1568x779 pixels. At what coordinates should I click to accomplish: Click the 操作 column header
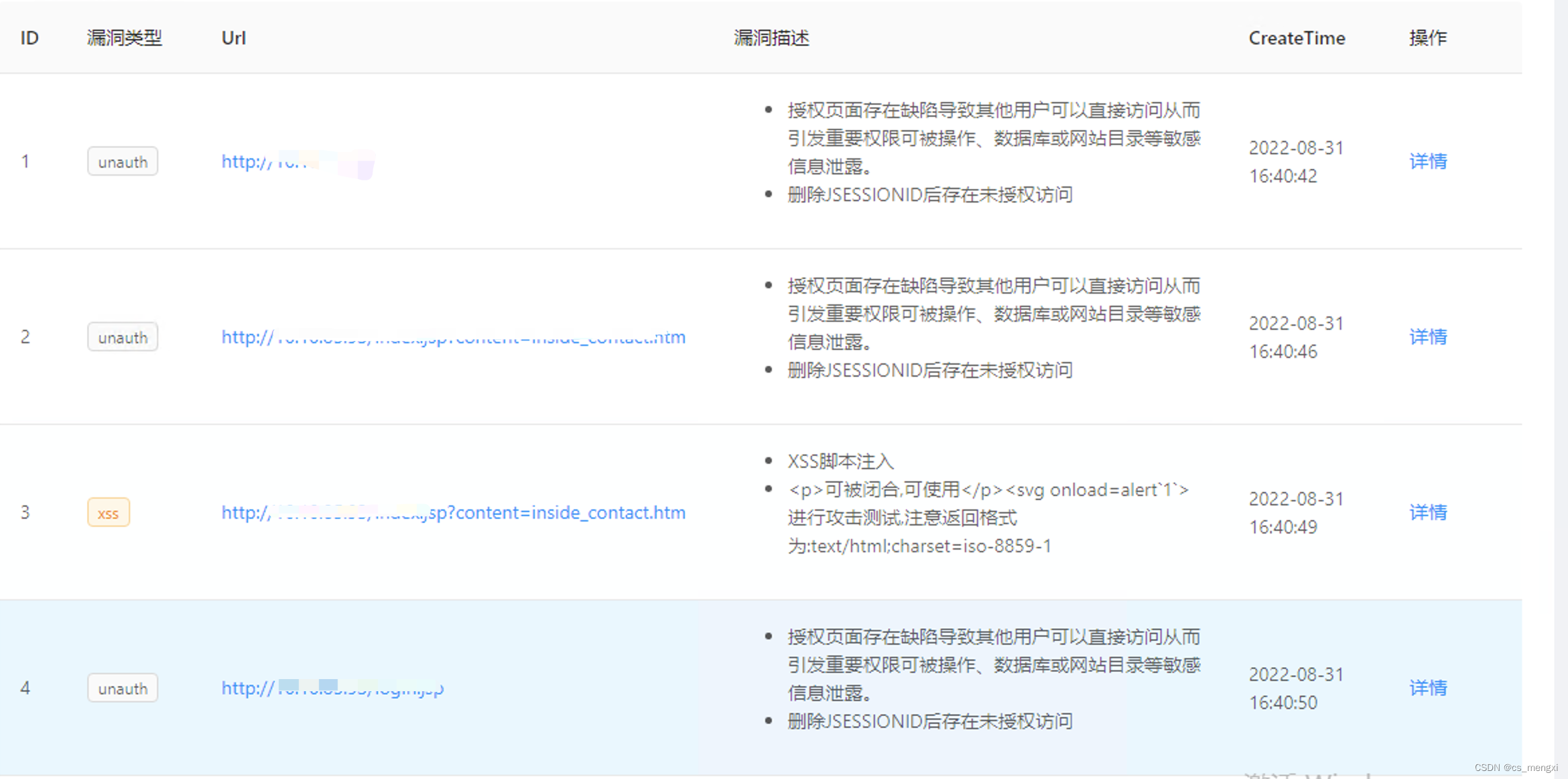[1428, 38]
